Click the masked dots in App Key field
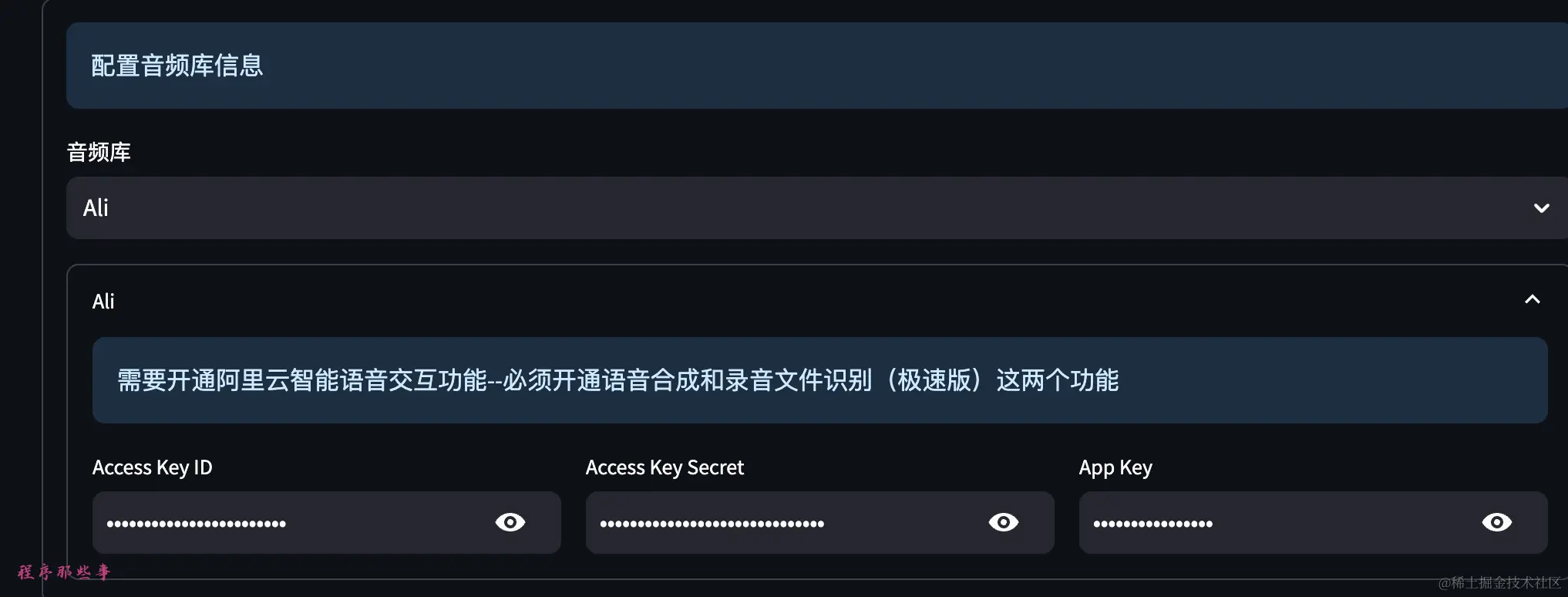1568x597 pixels. click(x=1152, y=524)
